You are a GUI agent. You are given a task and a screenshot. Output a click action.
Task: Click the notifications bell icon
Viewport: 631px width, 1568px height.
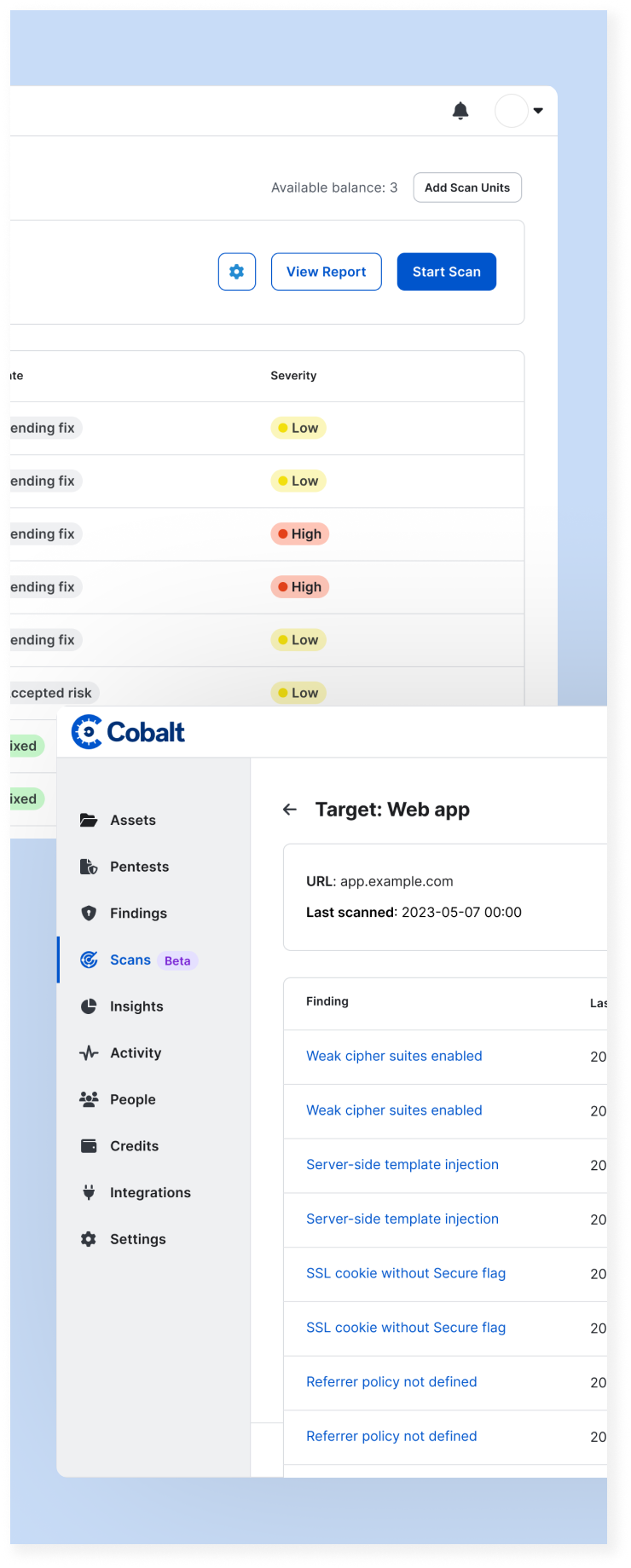coord(460,111)
